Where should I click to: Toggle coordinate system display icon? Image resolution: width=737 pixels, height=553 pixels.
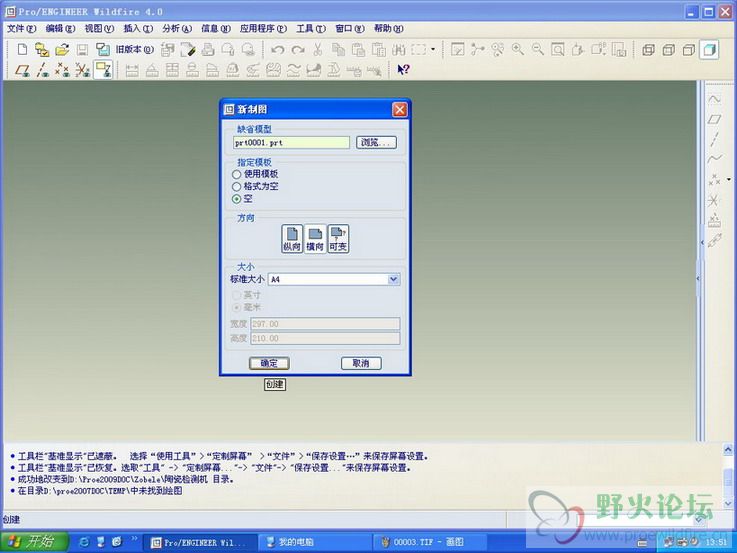coord(82,70)
